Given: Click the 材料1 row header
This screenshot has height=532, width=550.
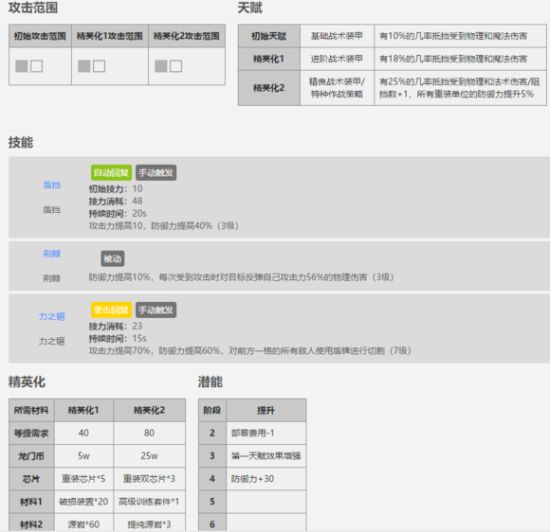Looking at the screenshot, I should (32, 502).
